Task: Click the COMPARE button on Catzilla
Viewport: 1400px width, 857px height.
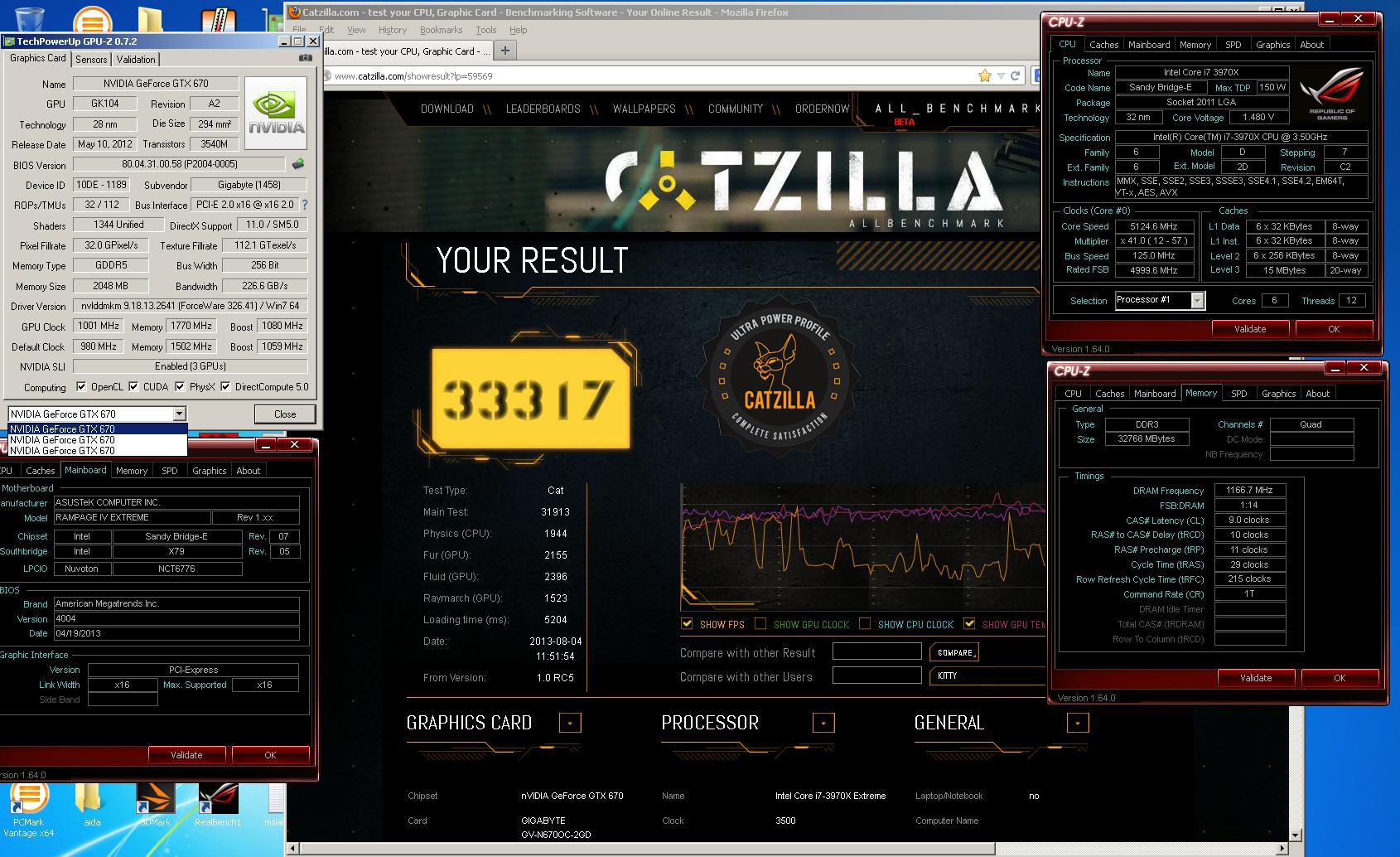Action: tap(954, 652)
